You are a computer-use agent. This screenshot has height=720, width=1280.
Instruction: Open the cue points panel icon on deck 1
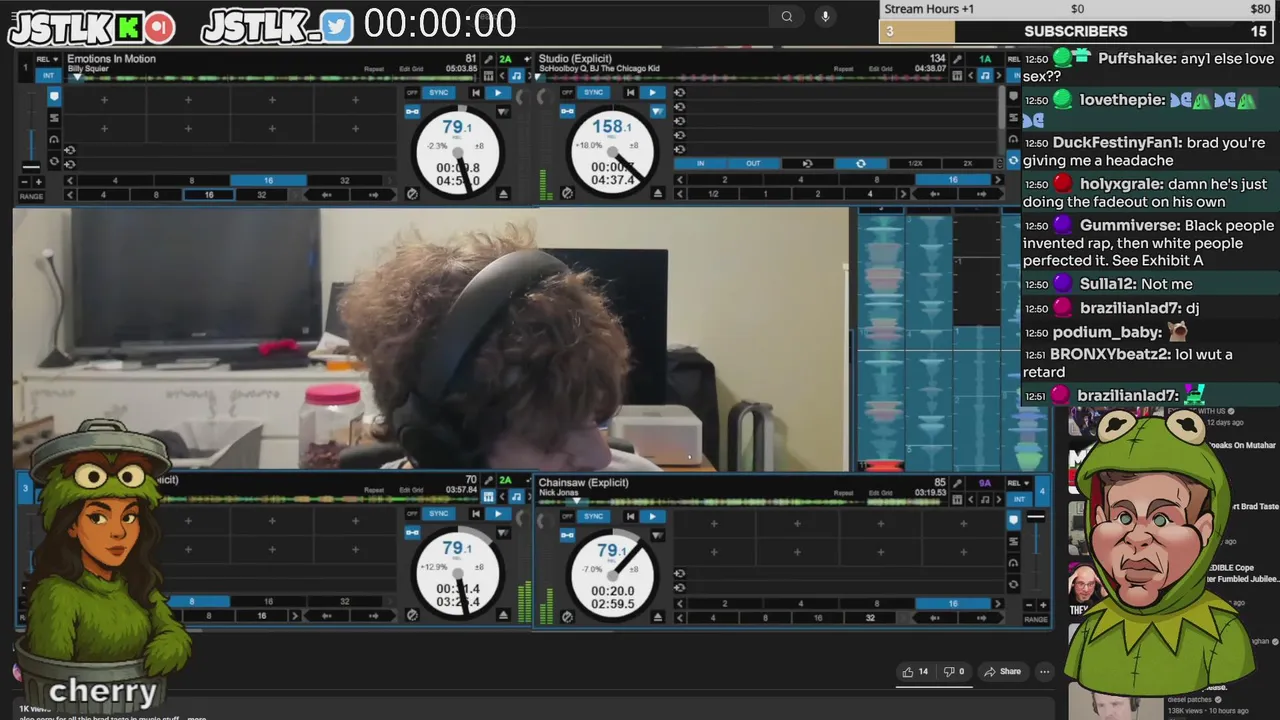pyautogui.click(x=54, y=97)
